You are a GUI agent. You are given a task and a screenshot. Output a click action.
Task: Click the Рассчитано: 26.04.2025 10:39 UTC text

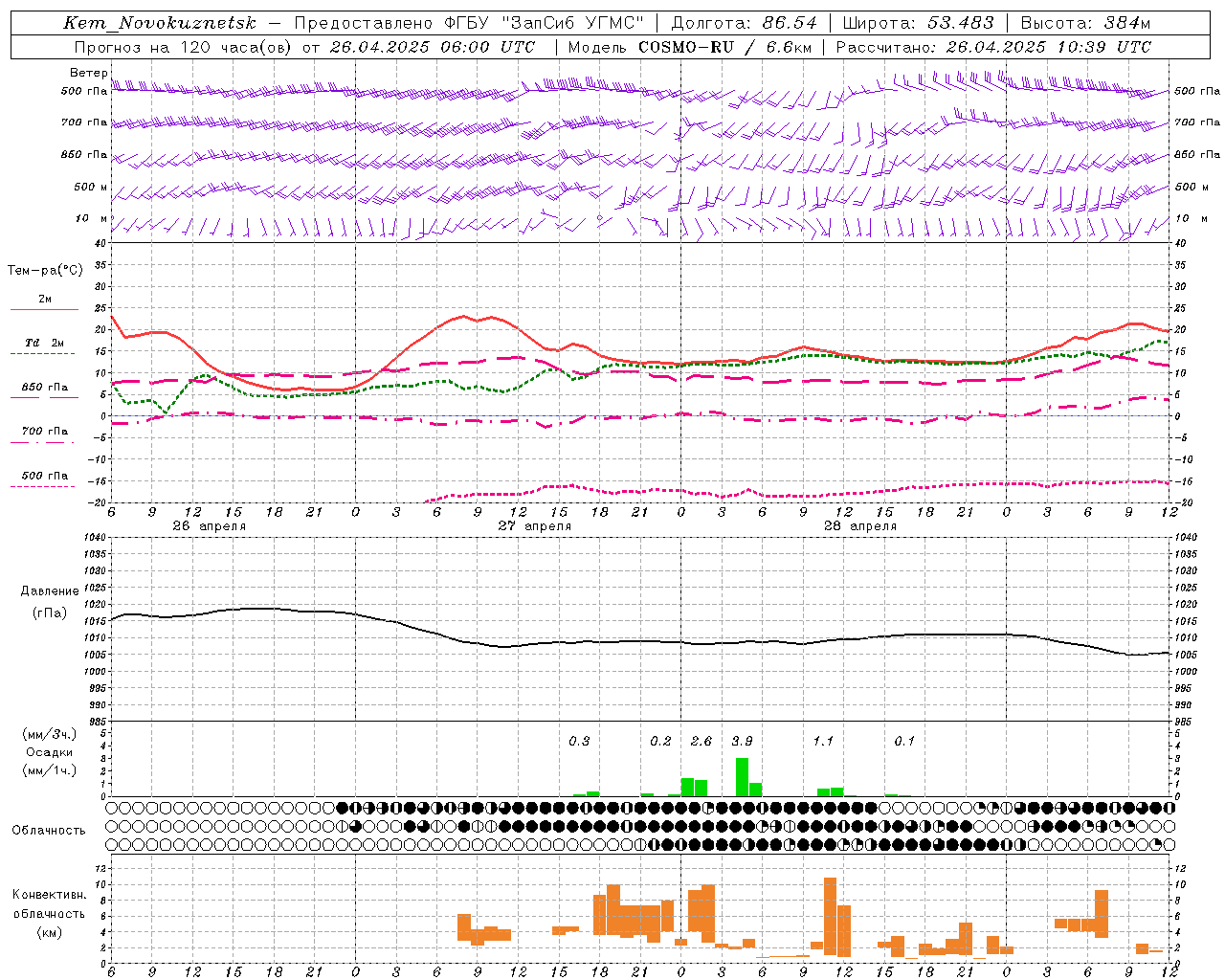pos(994,47)
